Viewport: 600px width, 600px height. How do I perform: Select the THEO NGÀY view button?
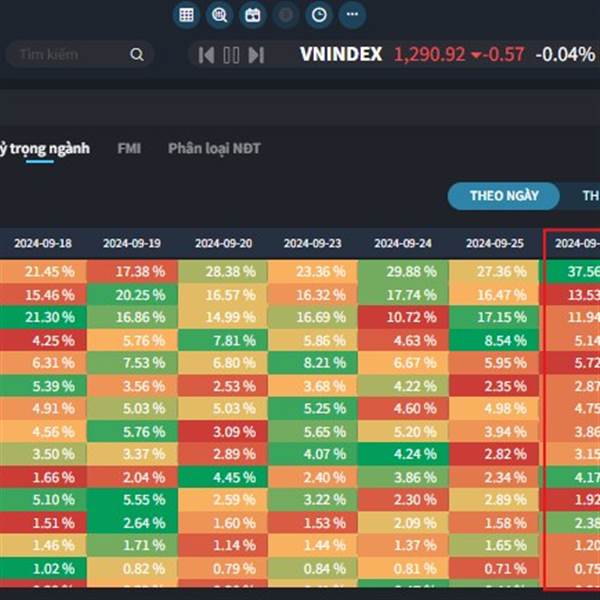click(x=504, y=196)
